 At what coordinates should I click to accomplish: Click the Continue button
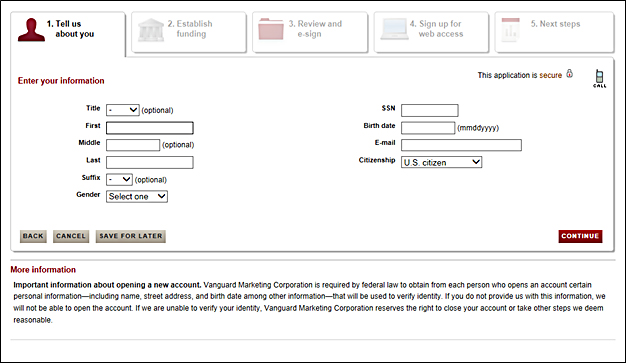pyautogui.click(x=580, y=236)
